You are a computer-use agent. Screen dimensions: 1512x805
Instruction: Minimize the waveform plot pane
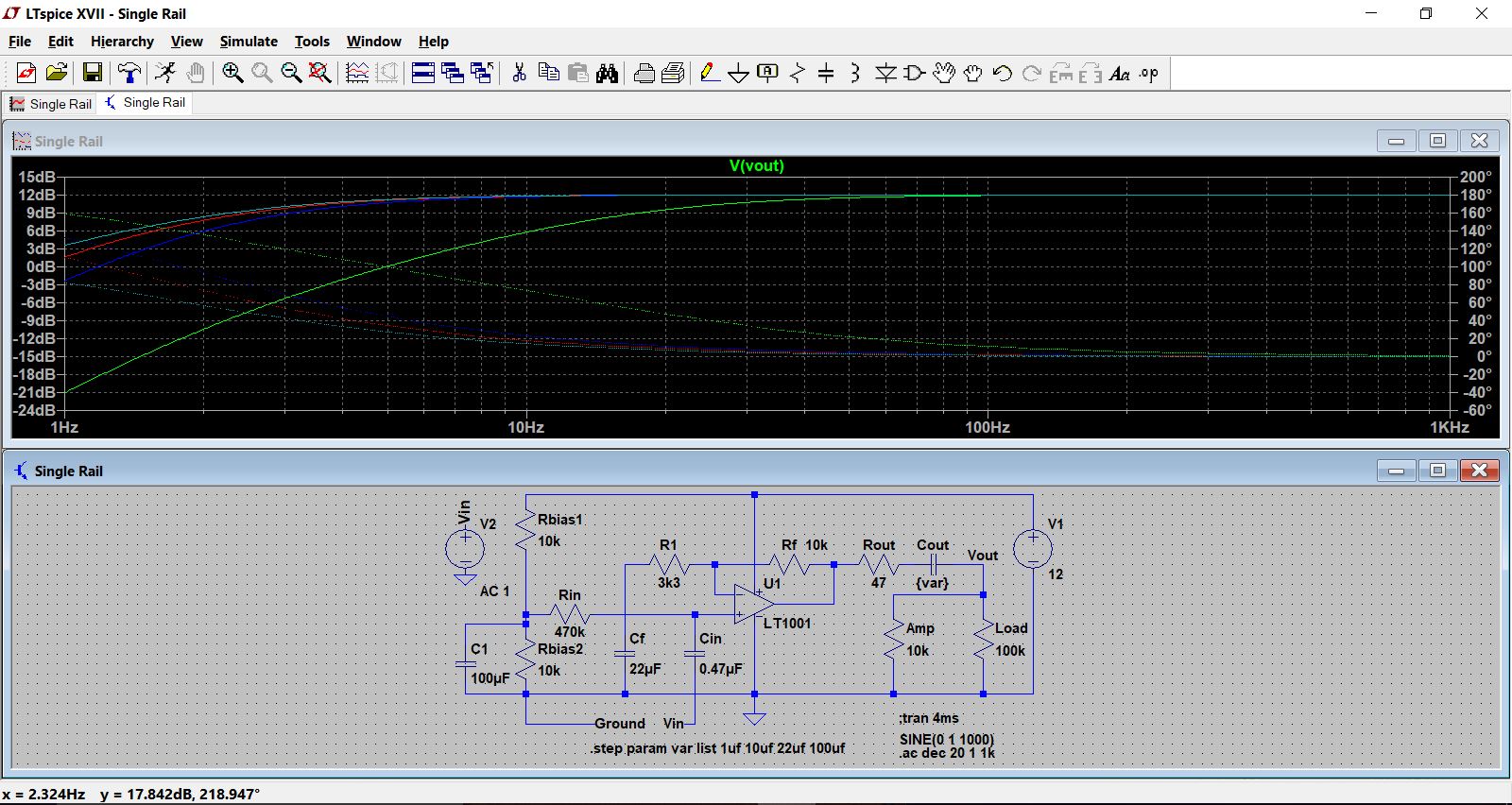[x=1396, y=141]
